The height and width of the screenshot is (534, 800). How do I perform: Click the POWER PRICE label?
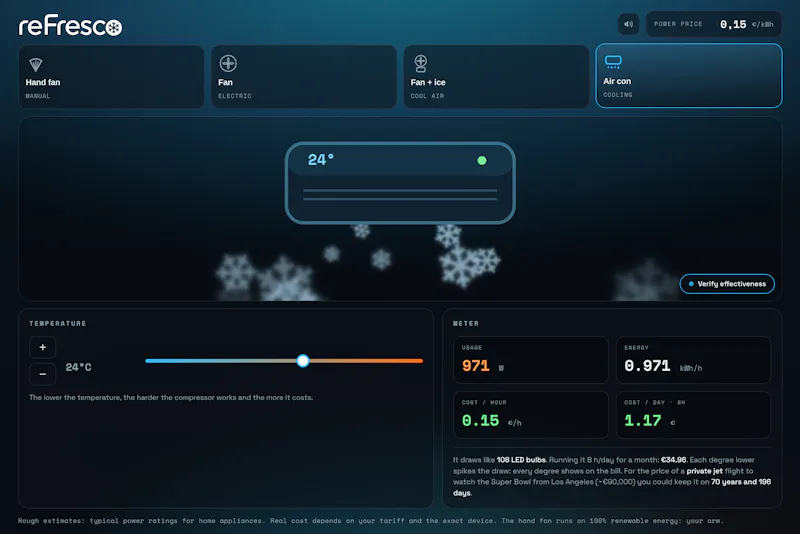coord(678,24)
